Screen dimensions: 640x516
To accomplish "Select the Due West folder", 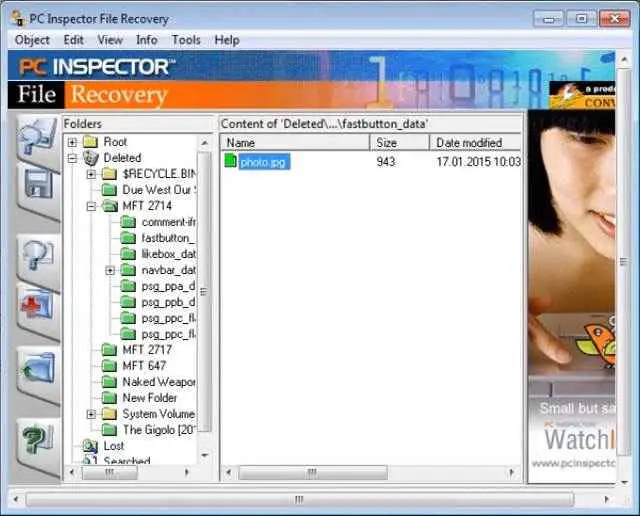I will click(159, 190).
